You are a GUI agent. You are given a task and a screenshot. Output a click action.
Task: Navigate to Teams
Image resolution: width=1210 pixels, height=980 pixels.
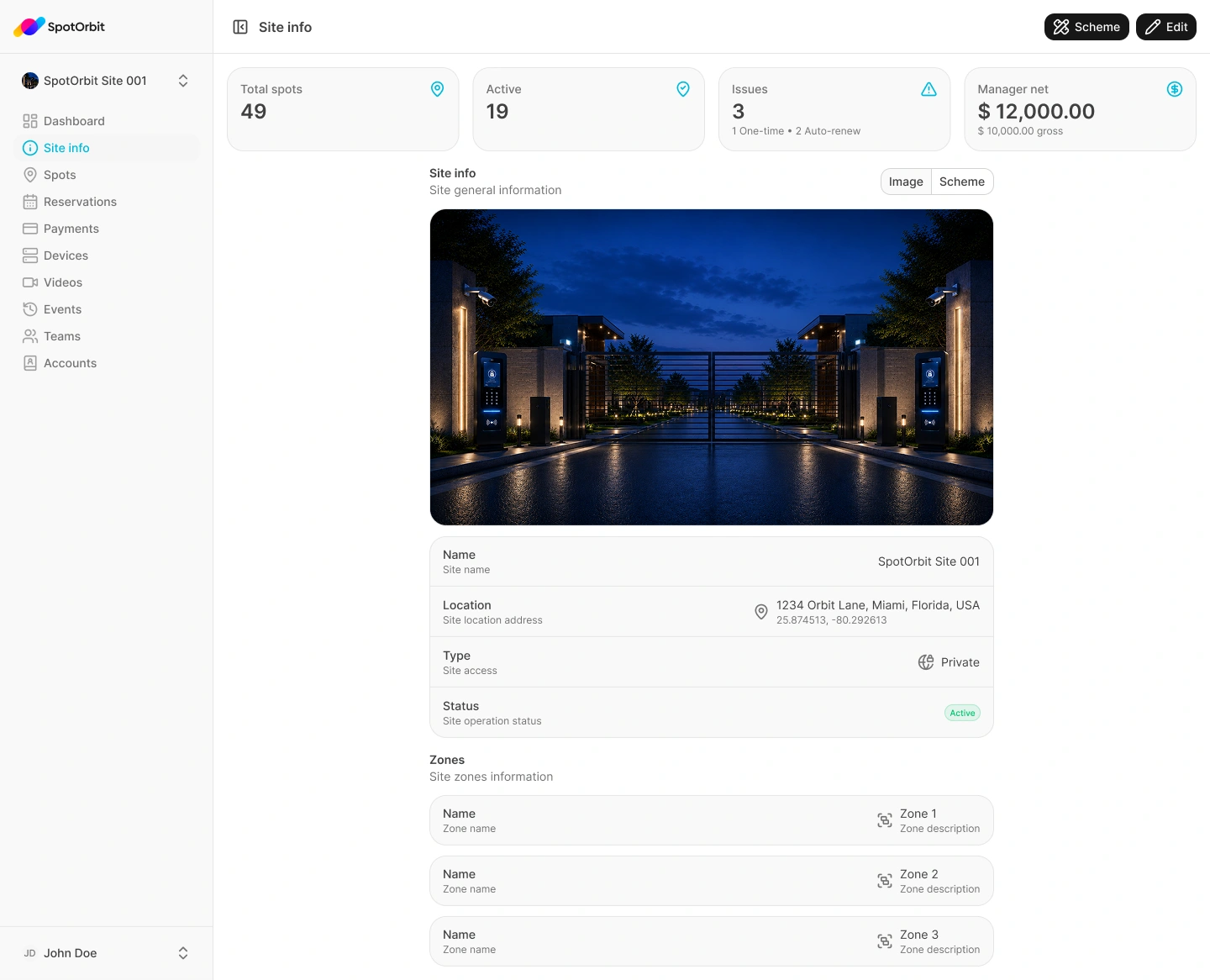click(107, 336)
